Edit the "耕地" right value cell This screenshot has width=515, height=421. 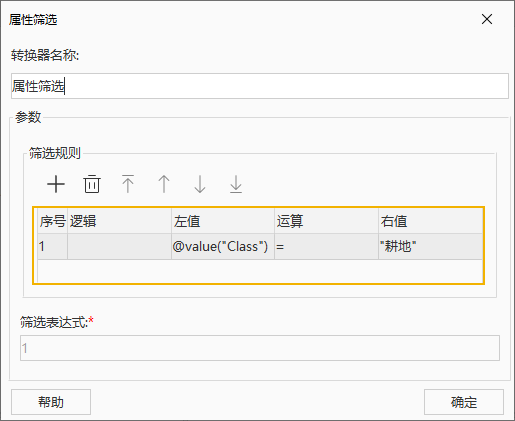point(430,247)
